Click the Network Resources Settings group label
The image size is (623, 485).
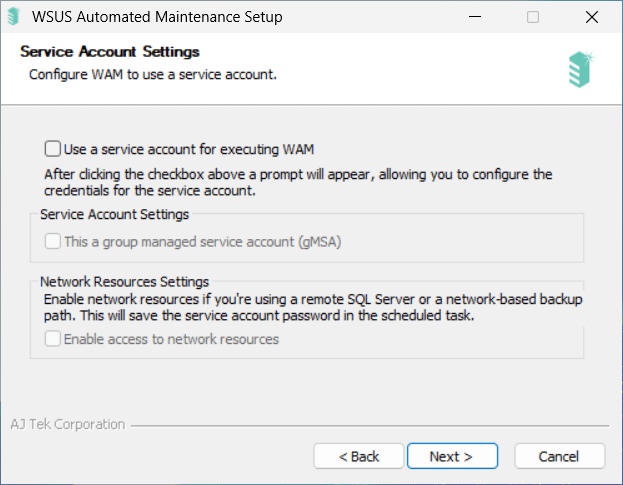click(x=124, y=282)
